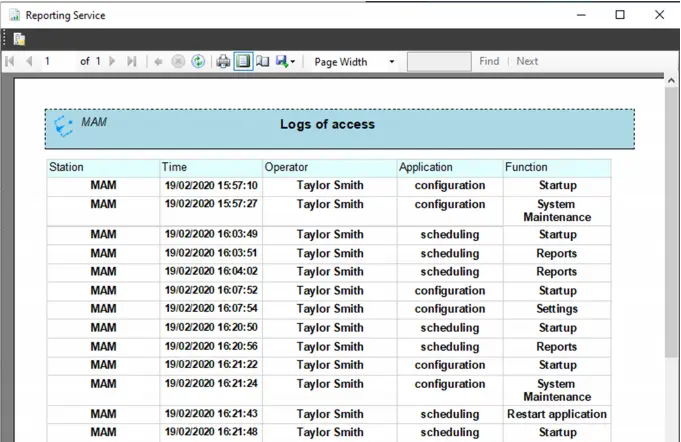Image resolution: width=681 pixels, height=442 pixels.
Task: Print the access log report
Action: click(223, 62)
